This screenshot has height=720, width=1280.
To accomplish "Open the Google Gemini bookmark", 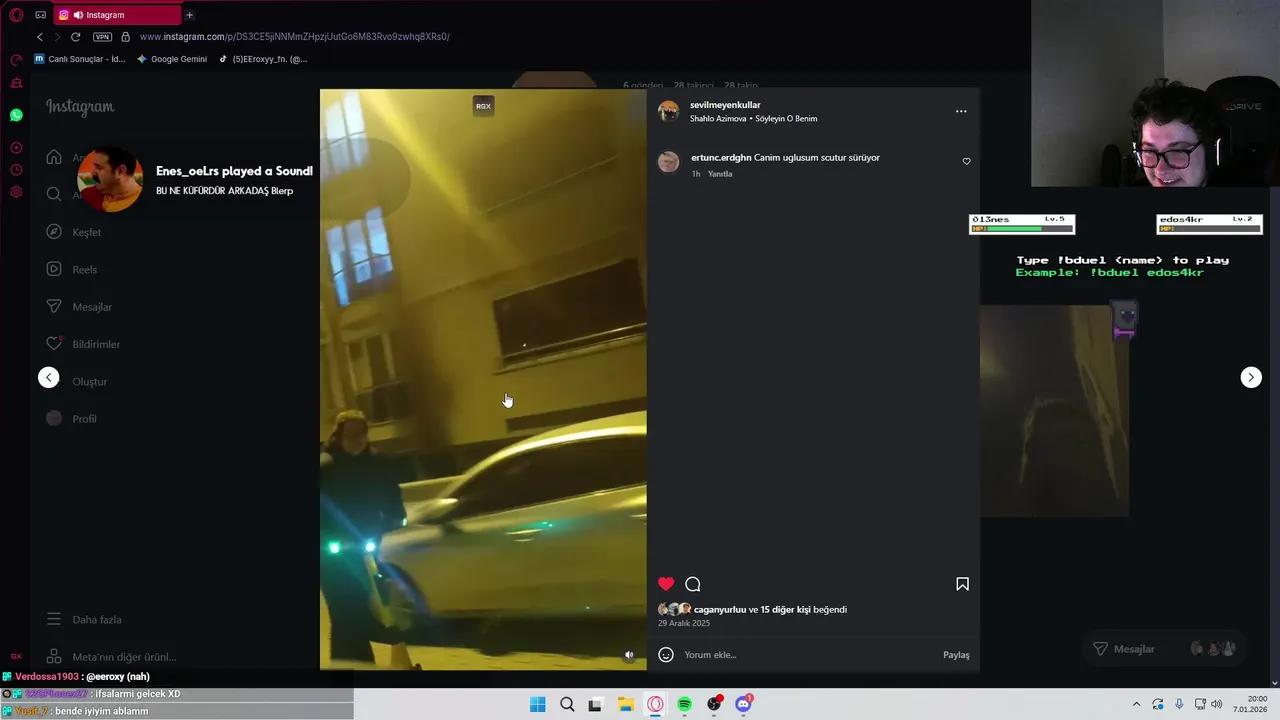I will point(172,59).
